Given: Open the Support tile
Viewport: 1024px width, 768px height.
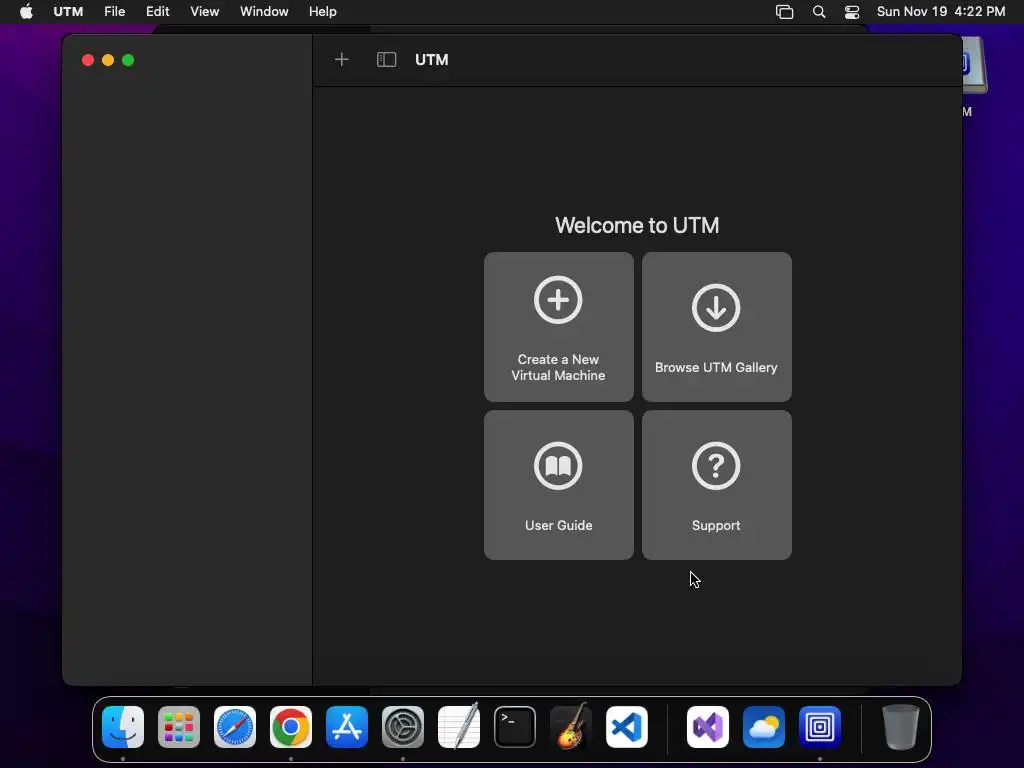Looking at the screenshot, I should [717, 485].
